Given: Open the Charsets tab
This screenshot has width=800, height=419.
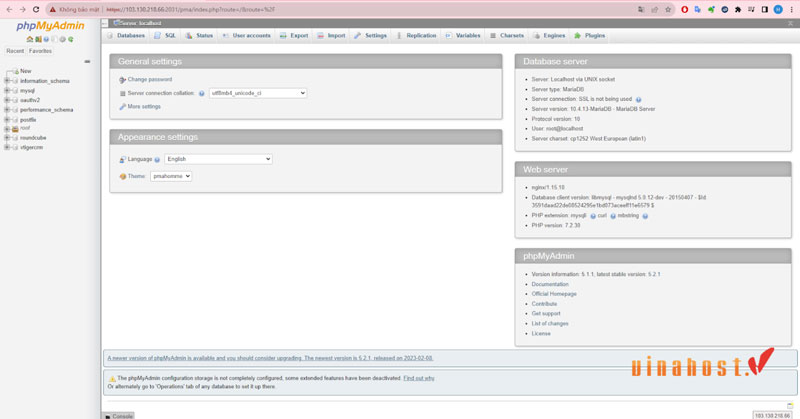Looking at the screenshot, I should pos(507,36).
